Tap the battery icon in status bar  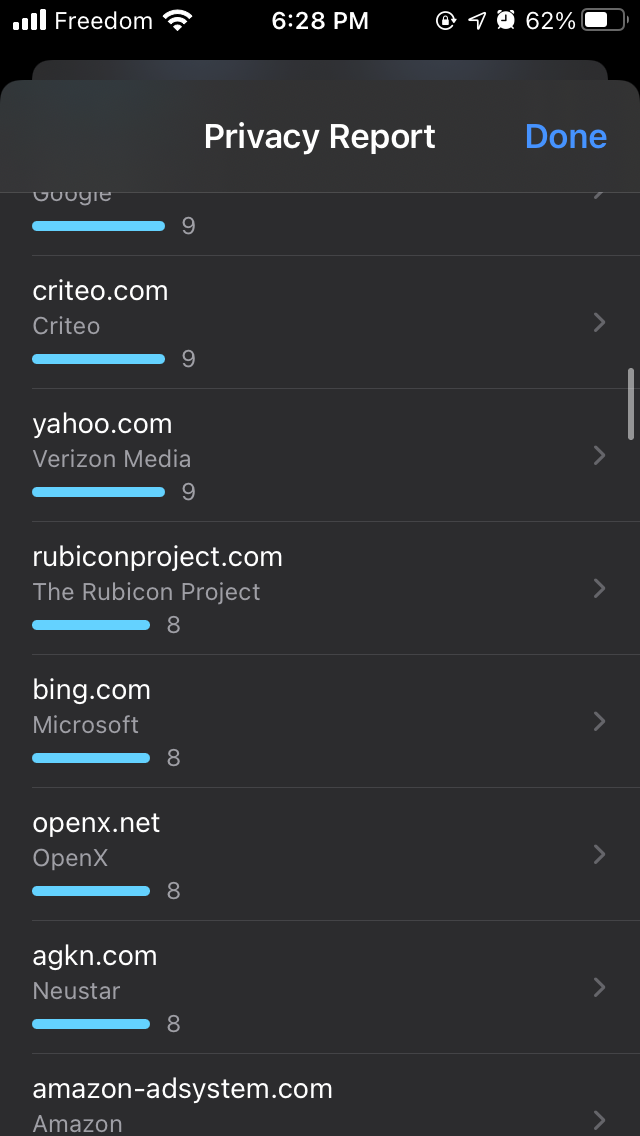pyautogui.click(x=604, y=20)
